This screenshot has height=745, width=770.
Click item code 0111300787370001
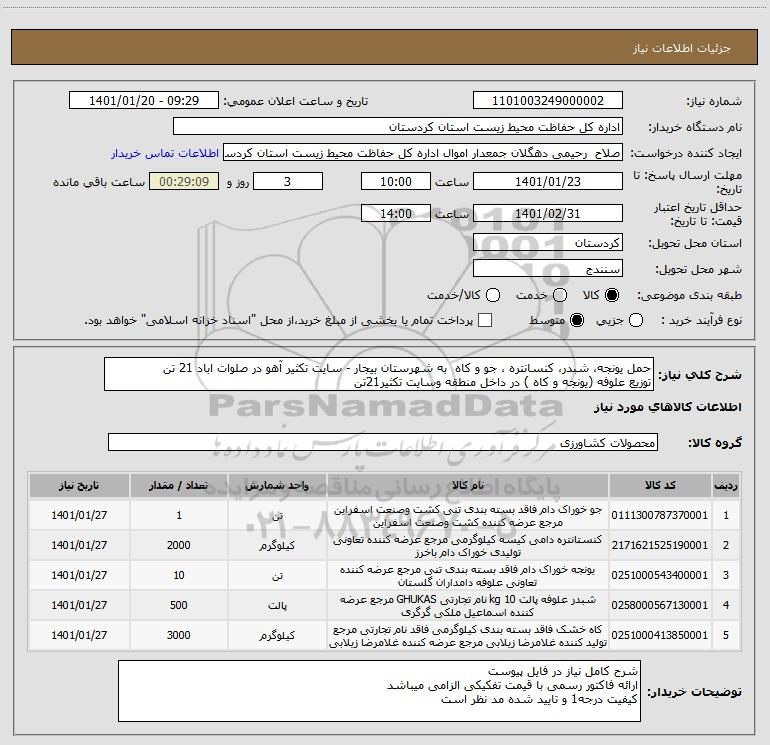(660, 515)
